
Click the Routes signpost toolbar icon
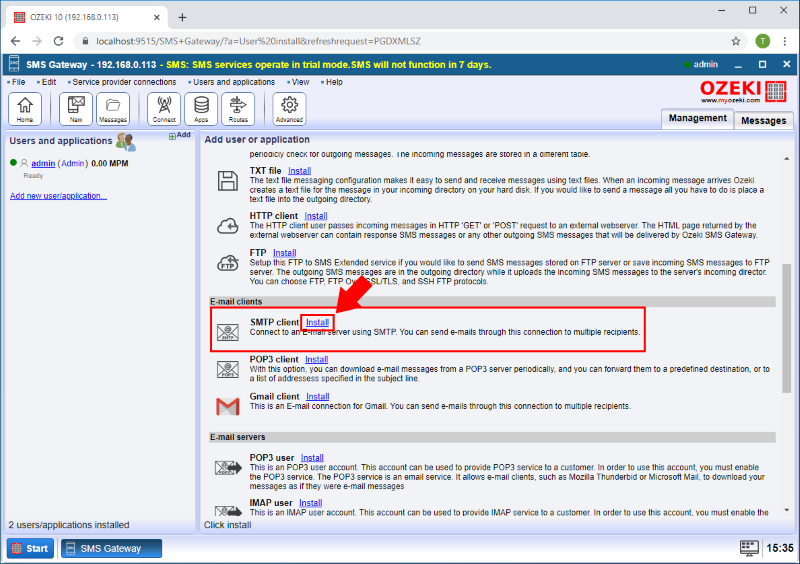point(238,109)
